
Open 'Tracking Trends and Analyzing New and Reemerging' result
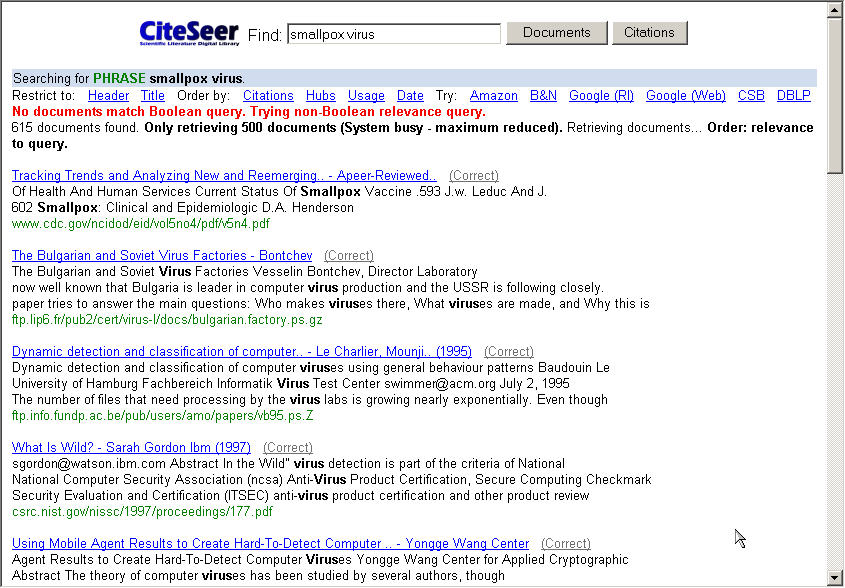point(224,176)
